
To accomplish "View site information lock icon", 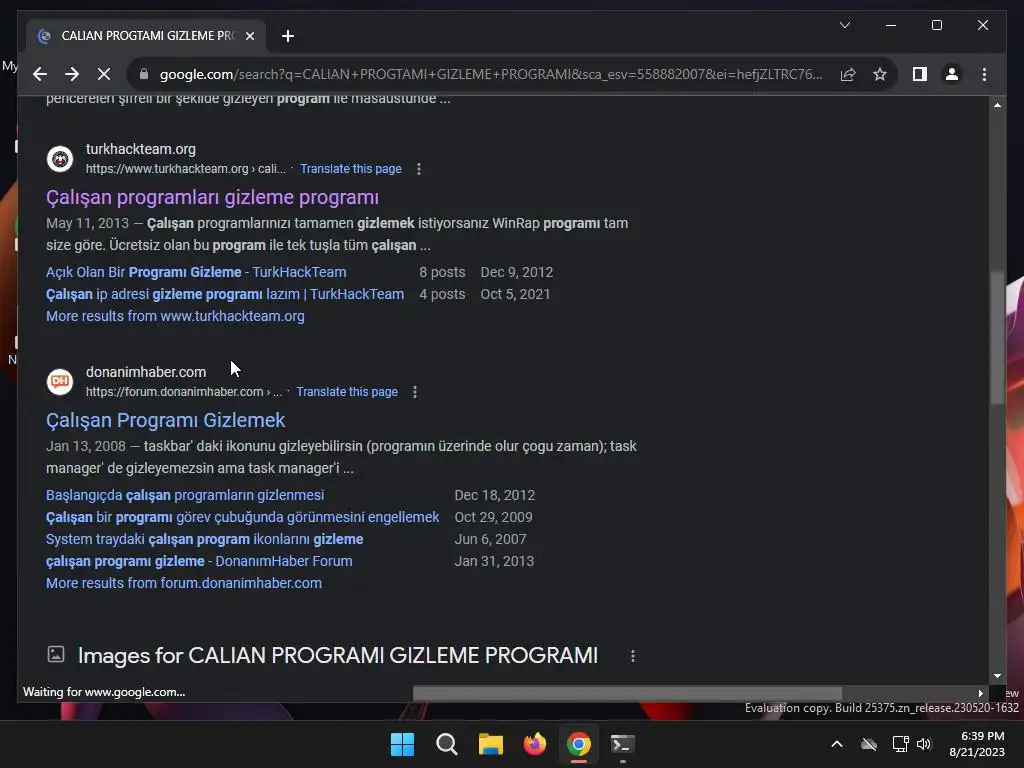I will pos(144,74).
